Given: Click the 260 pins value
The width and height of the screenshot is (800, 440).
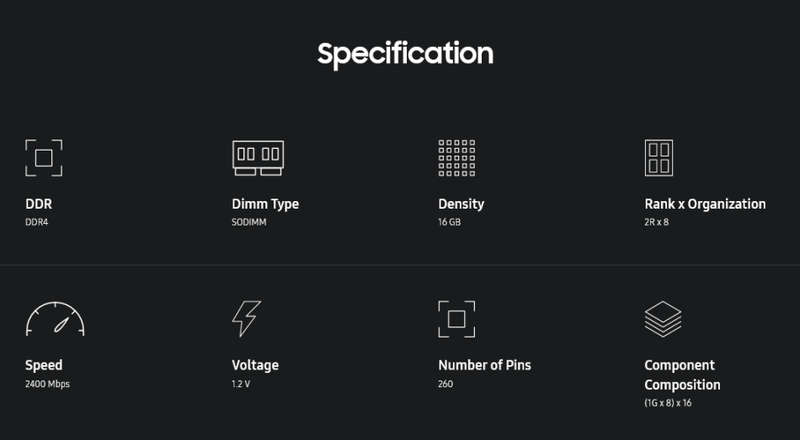Looking at the screenshot, I should tap(445, 384).
